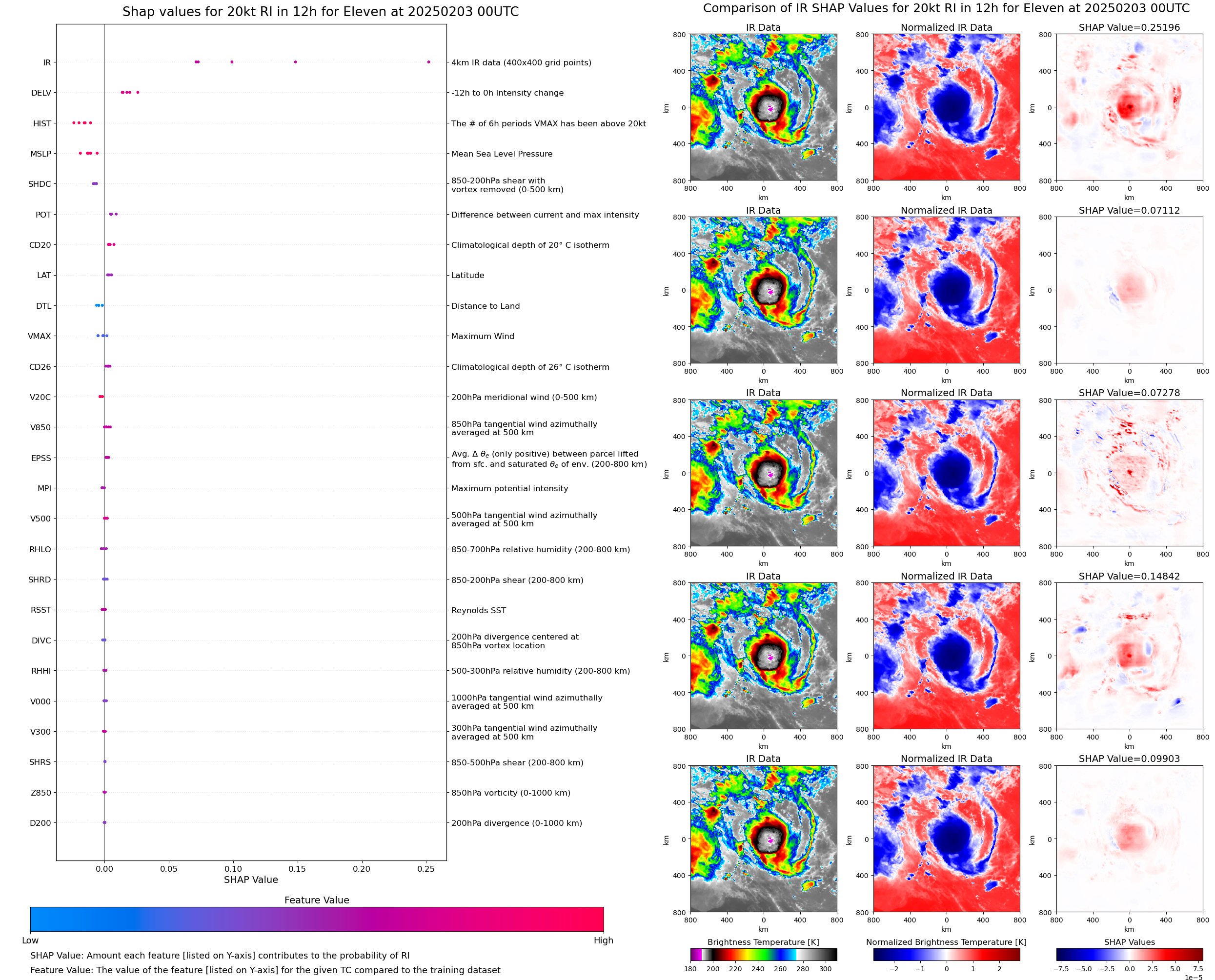The image size is (1215, 980).
Task: Click the second row IR Data image
Action: [x=763, y=290]
